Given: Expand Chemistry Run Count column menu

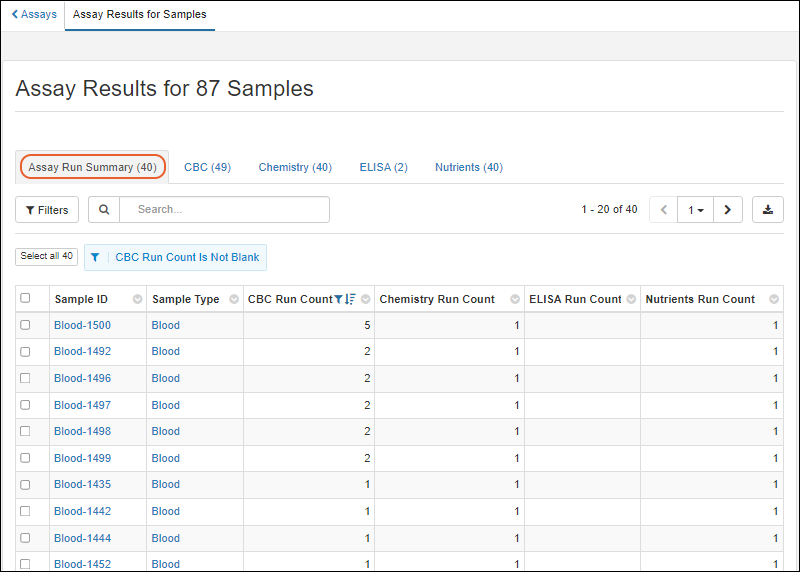Looking at the screenshot, I should [515, 299].
